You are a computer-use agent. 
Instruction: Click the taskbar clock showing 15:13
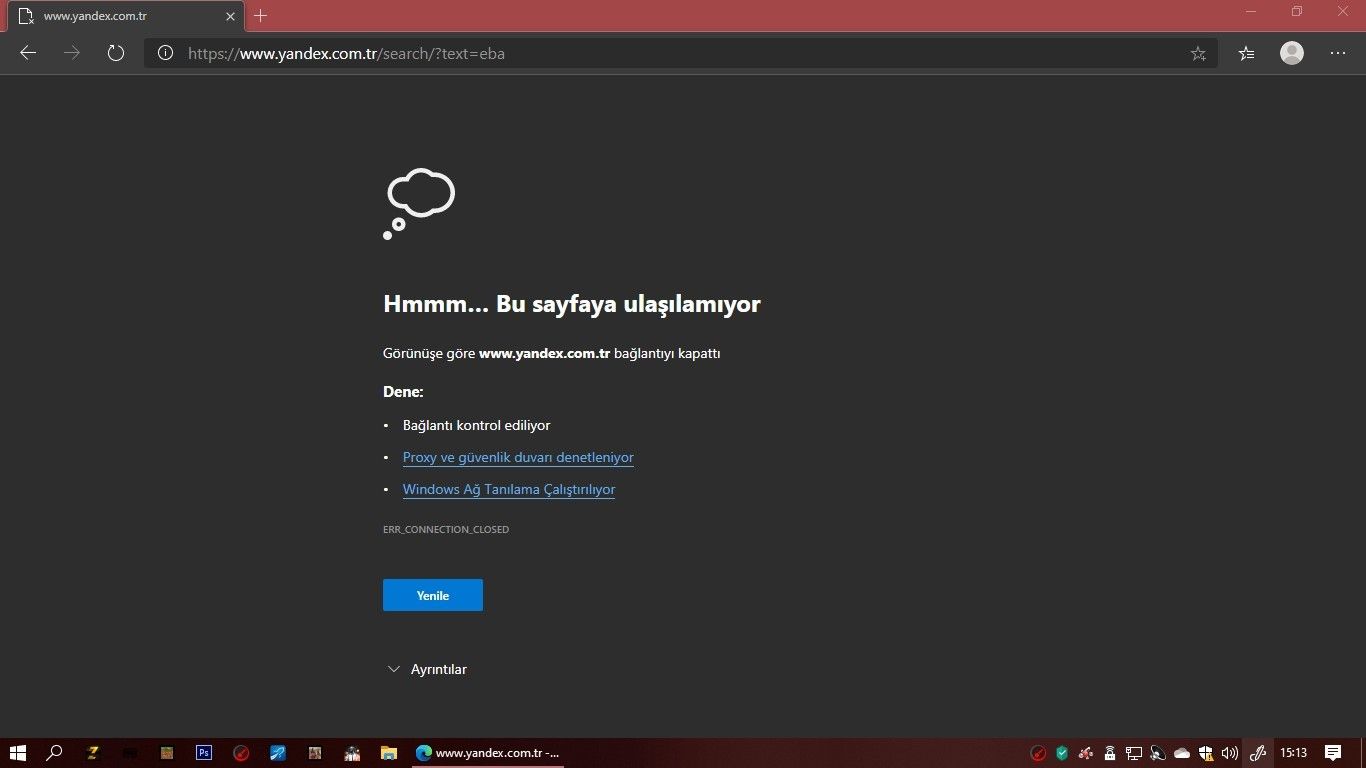coord(1294,753)
